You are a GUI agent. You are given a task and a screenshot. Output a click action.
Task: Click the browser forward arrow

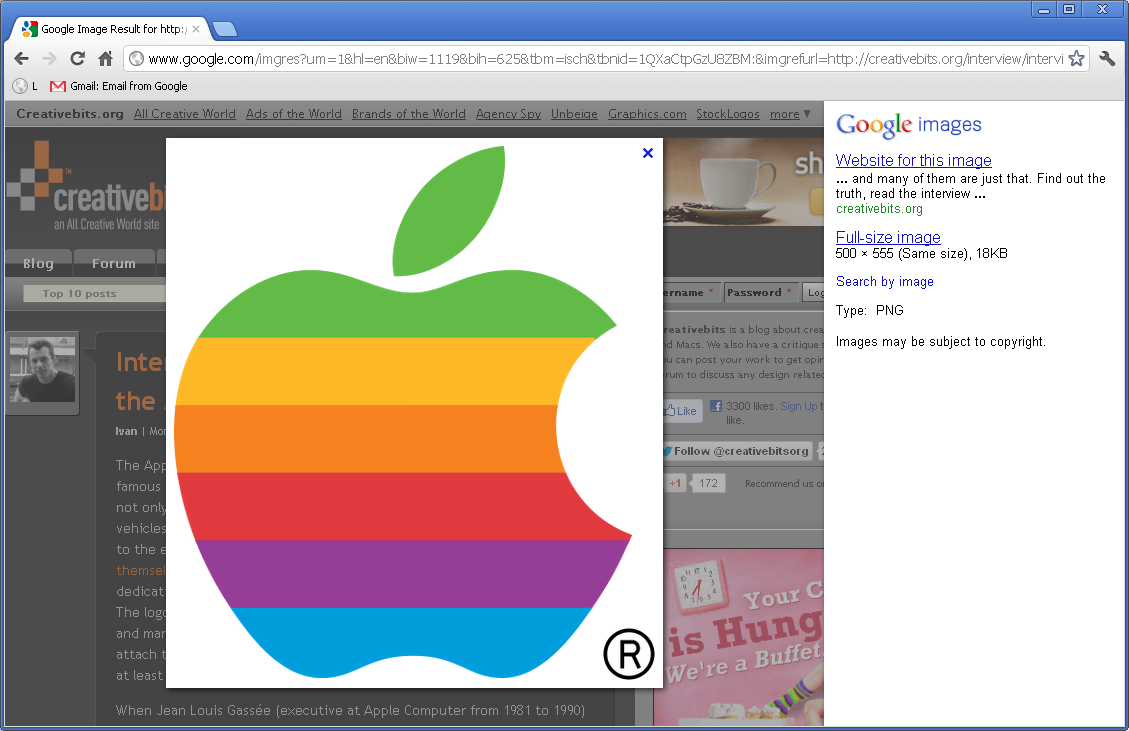click(x=49, y=58)
